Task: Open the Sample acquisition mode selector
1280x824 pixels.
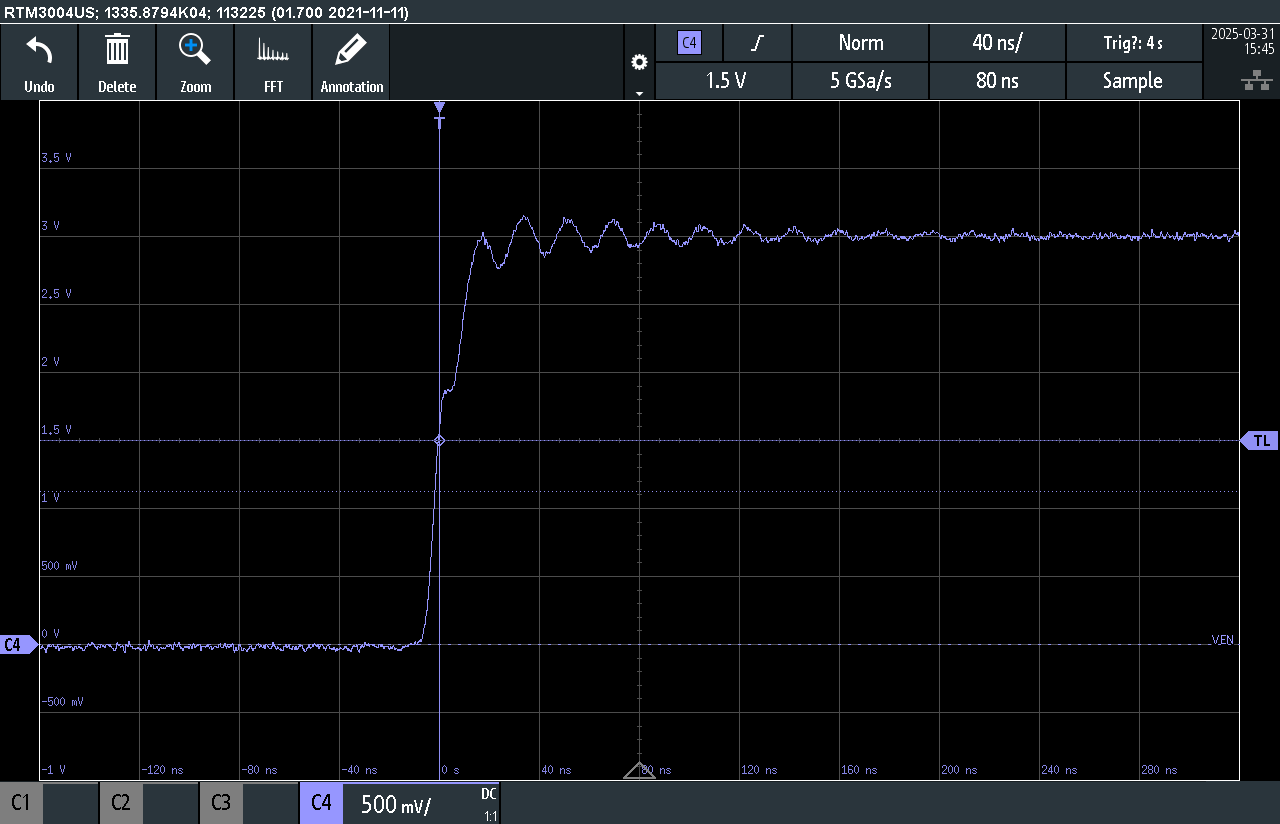Action: 1134,81
